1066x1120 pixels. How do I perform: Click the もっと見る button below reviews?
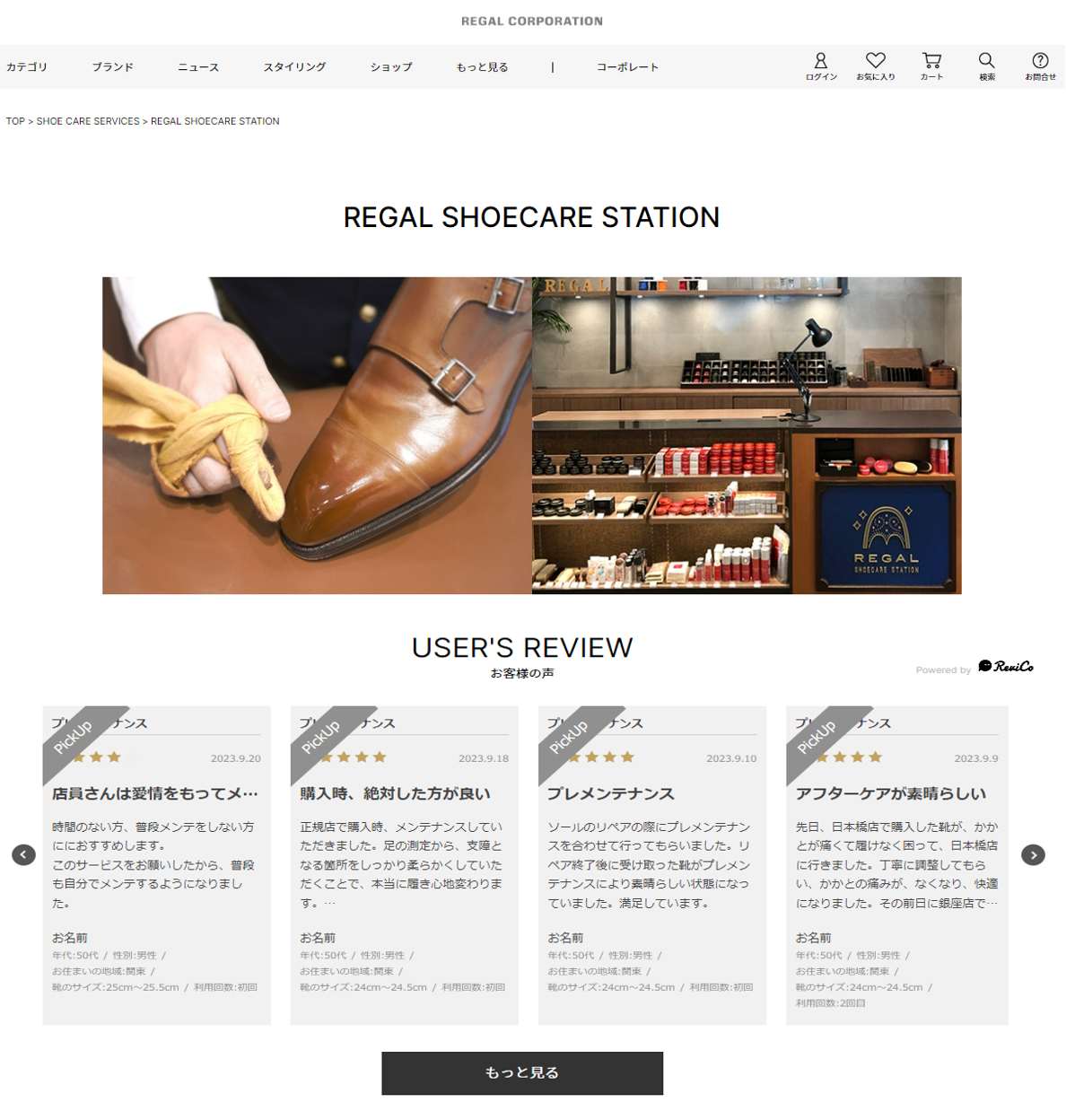[x=522, y=1073]
